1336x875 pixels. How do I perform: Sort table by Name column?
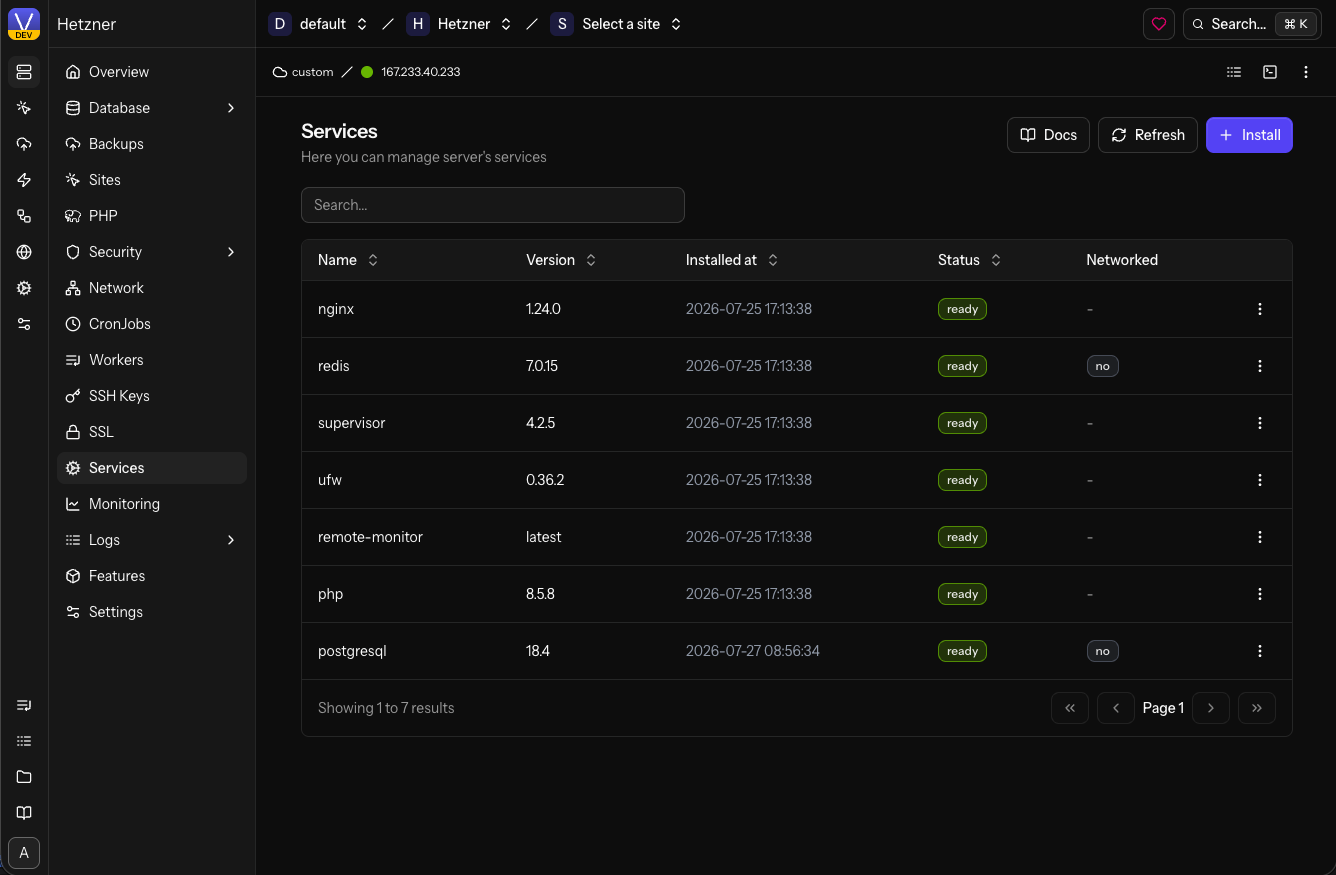tap(348, 260)
